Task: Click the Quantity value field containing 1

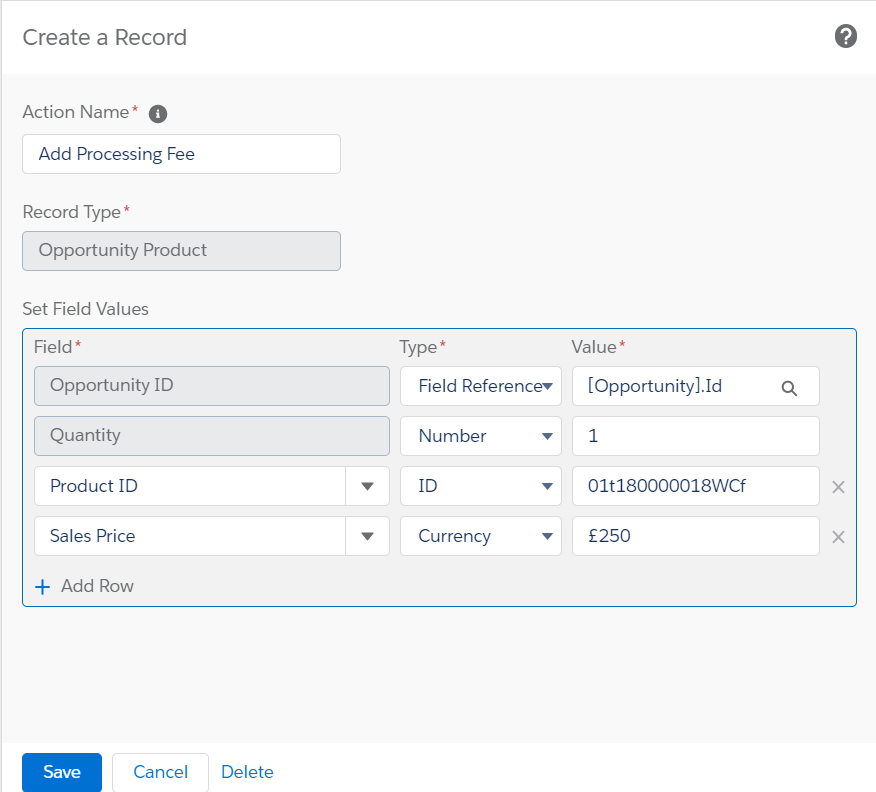Action: (x=695, y=436)
